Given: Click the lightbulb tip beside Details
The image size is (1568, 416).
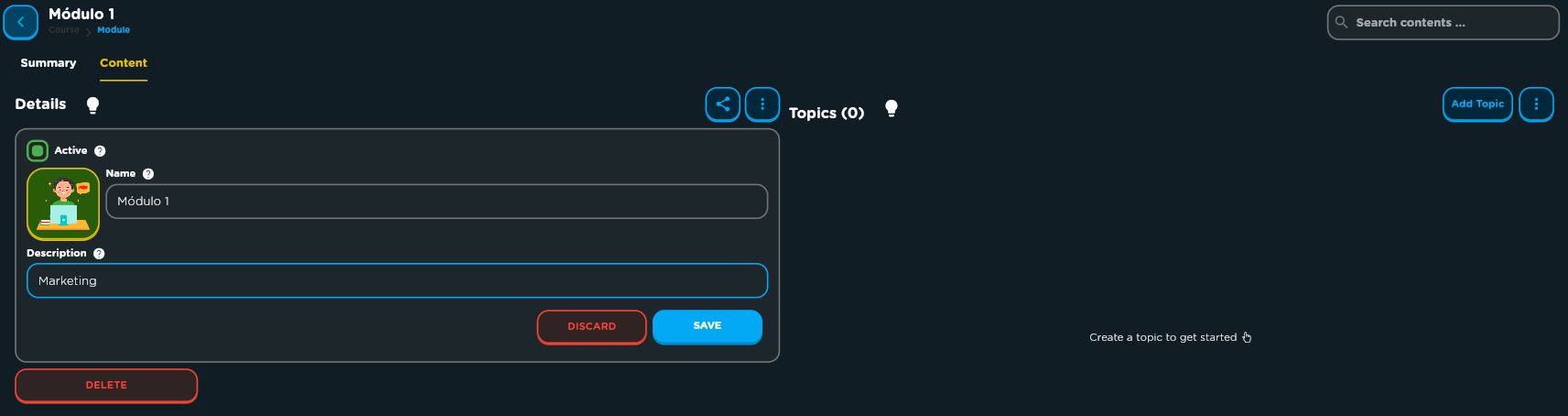Looking at the screenshot, I should [x=92, y=105].
